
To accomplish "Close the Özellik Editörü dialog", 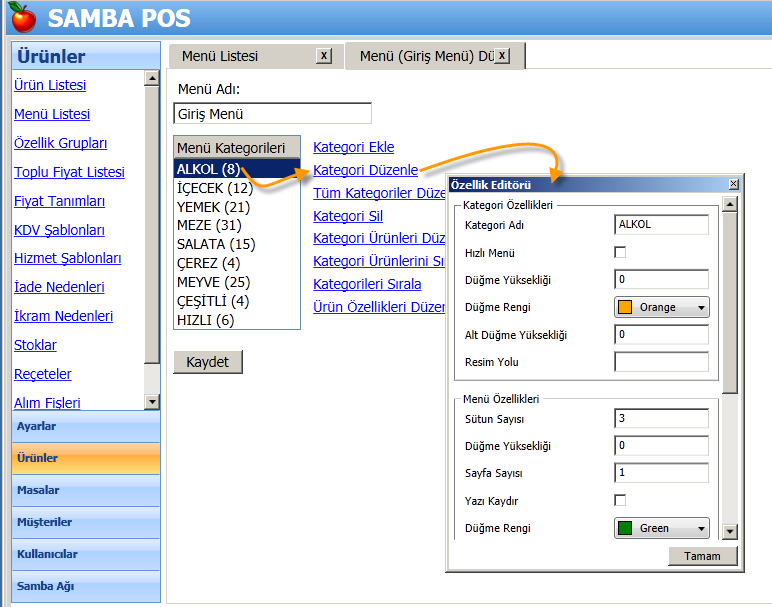I will click(x=734, y=184).
